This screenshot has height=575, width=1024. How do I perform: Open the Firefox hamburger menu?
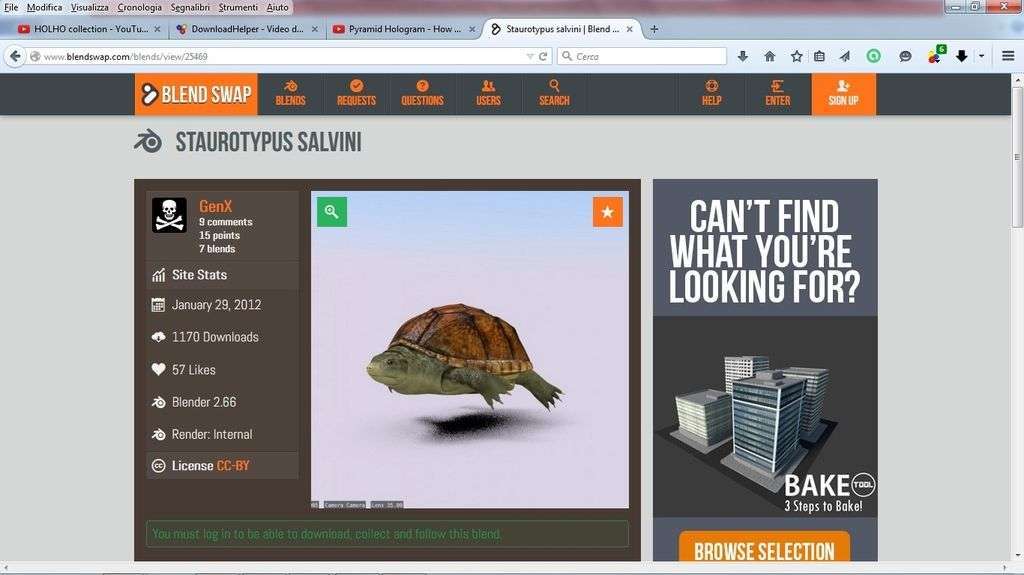[1008, 56]
